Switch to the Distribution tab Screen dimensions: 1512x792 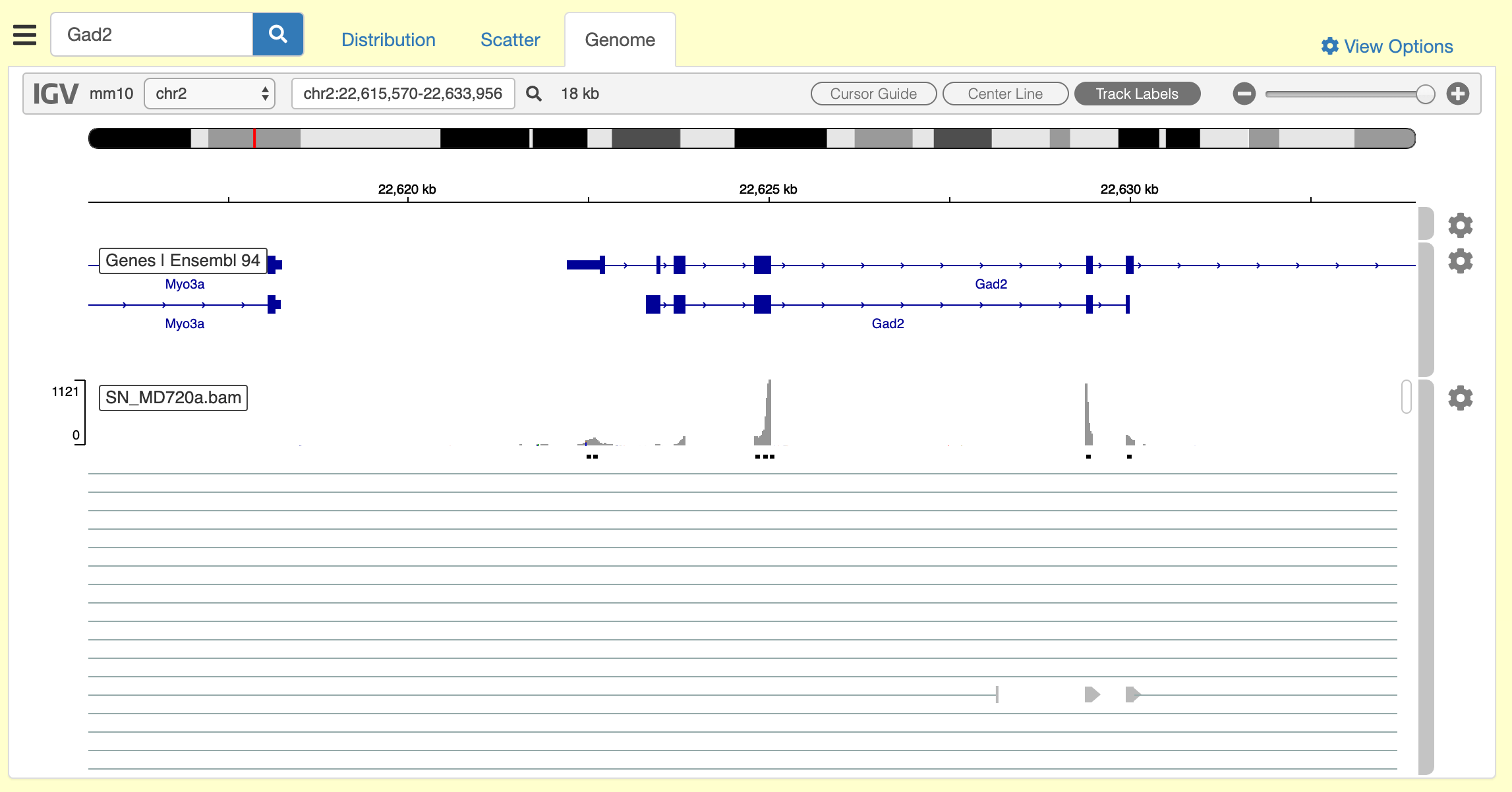point(388,40)
